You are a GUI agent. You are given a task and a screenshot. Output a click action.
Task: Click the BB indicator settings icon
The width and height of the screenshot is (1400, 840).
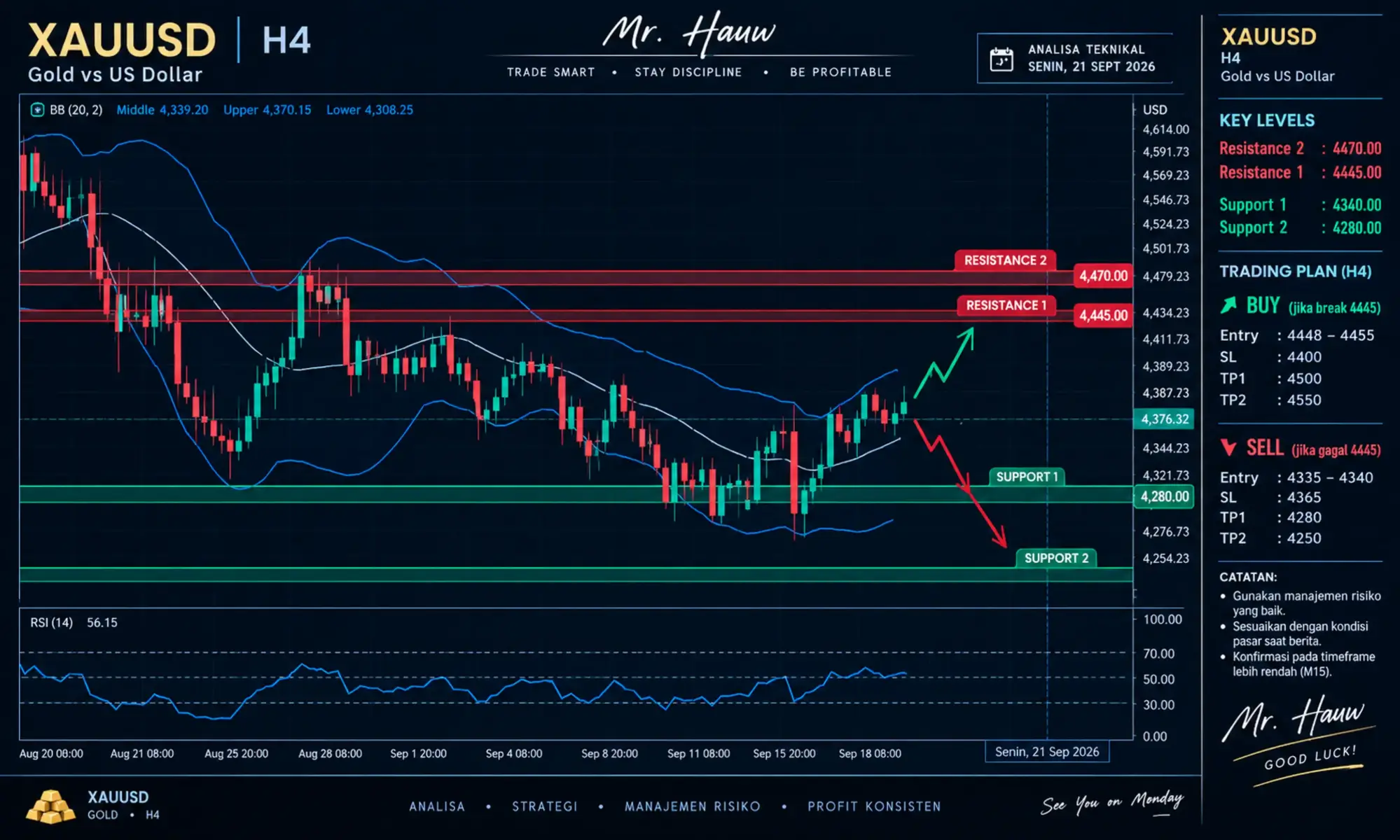tap(37, 110)
